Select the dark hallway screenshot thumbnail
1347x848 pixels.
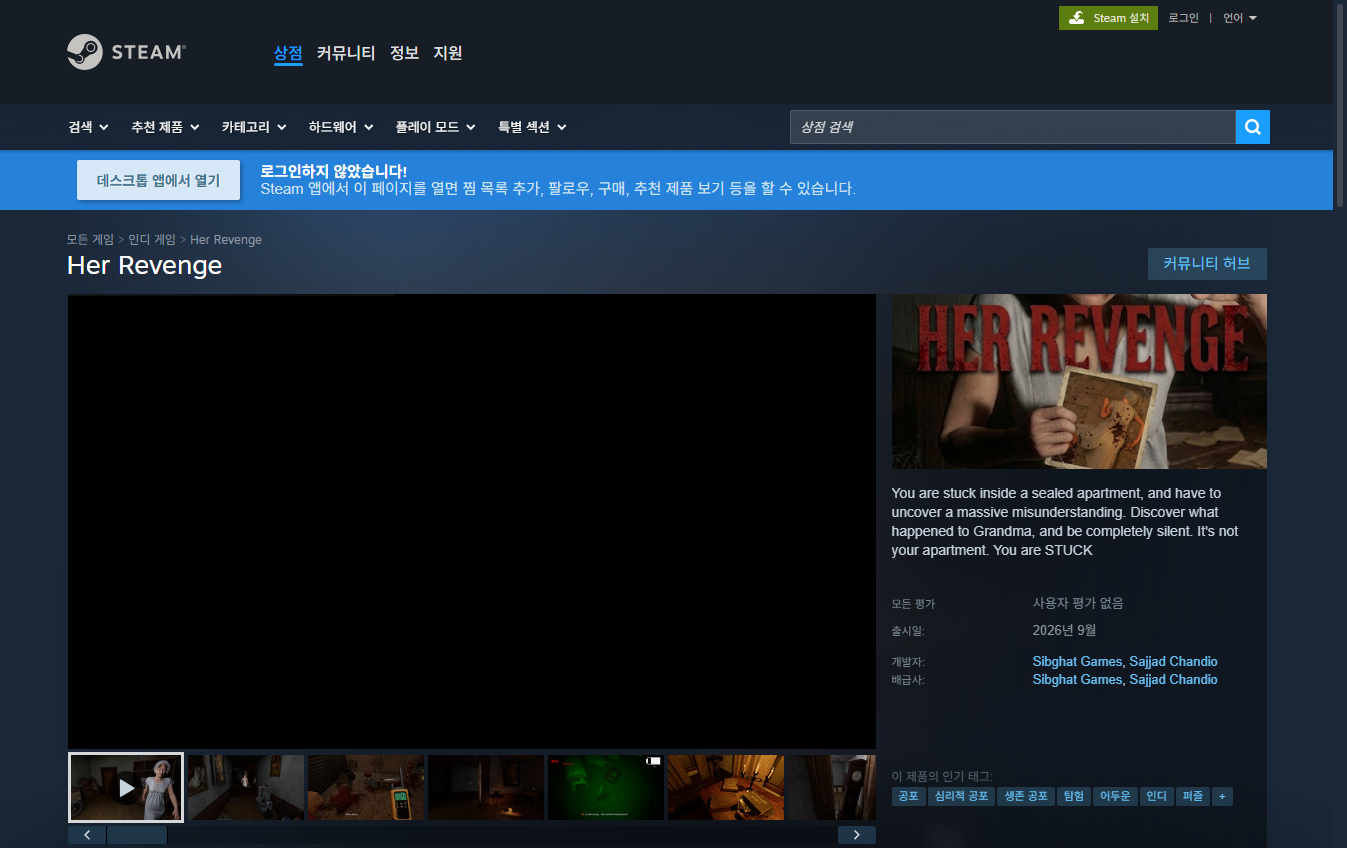[246, 788]
